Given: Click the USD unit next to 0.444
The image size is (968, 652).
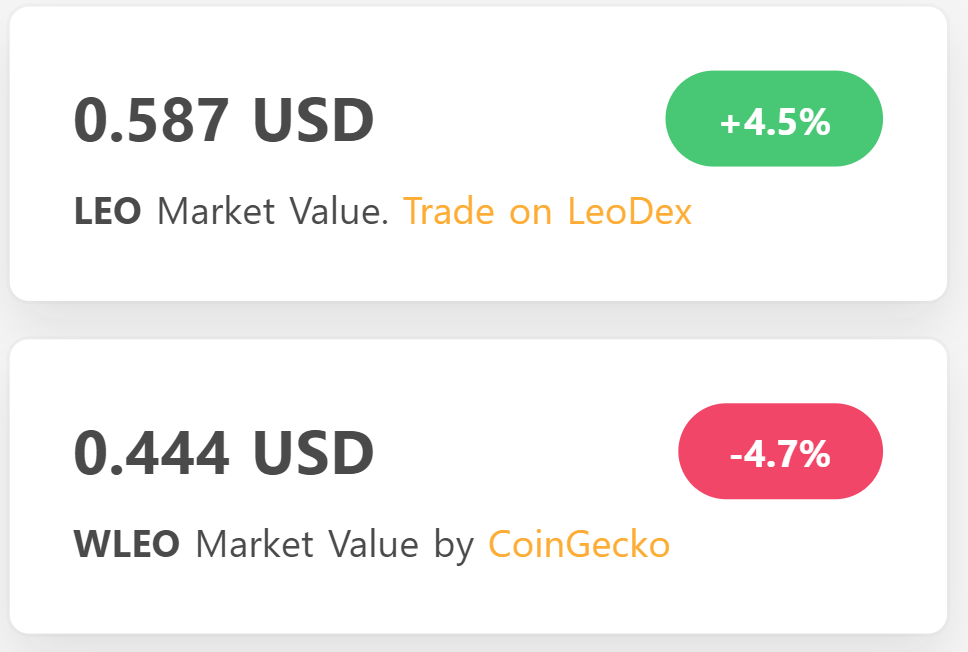Looking at the screenshot, I should click(x=315, y=451).
